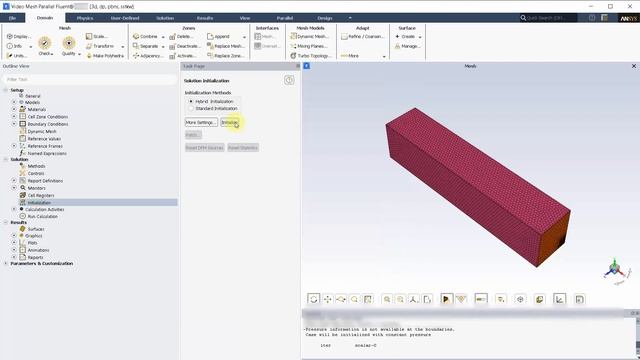
Task: Click Refine / Coarsen in the Adapt group
Action: coord(362,36)
